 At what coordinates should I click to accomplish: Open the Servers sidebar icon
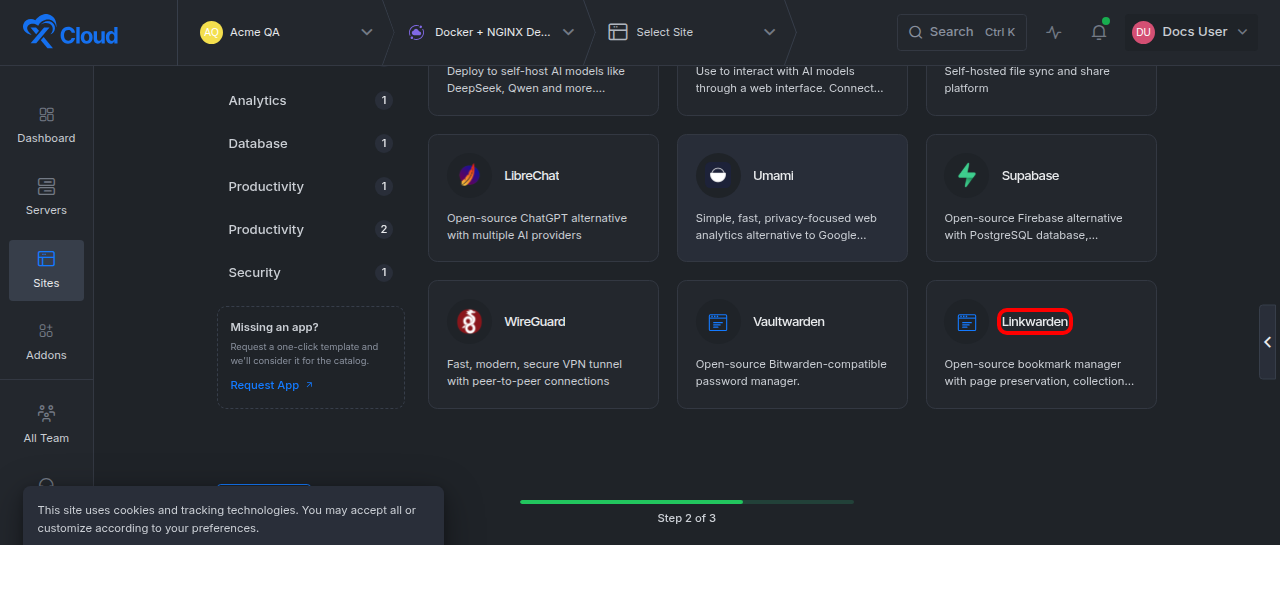pyautogui.click(x=46, y=187)
